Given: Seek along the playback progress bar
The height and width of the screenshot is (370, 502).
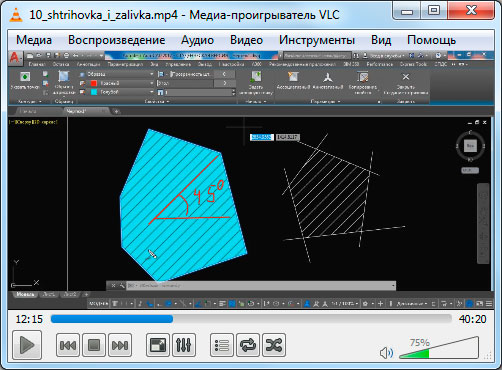Looking at the screenshot, I should pos(251,319).
